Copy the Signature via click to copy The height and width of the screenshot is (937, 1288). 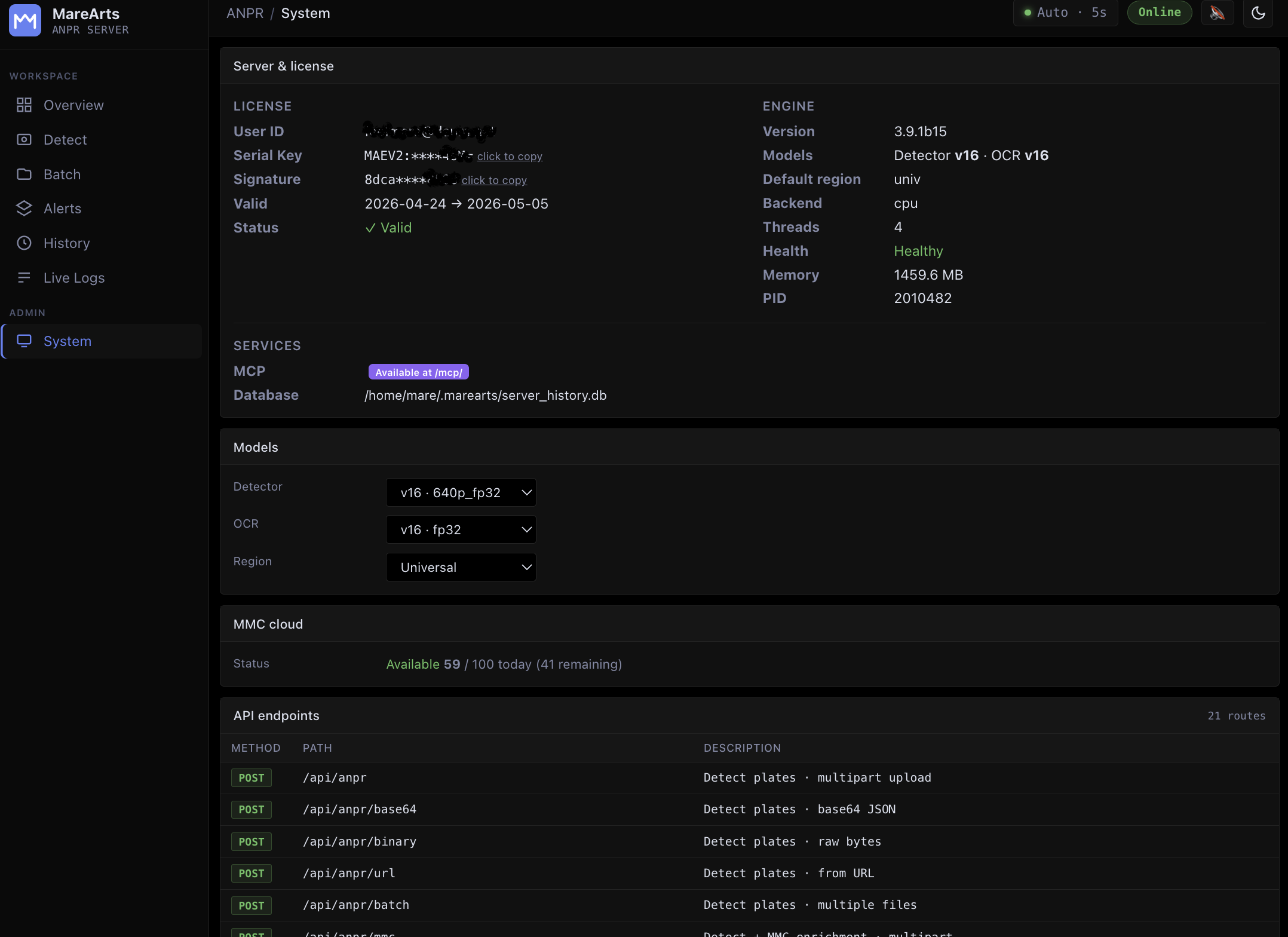[x=494, y=180]
